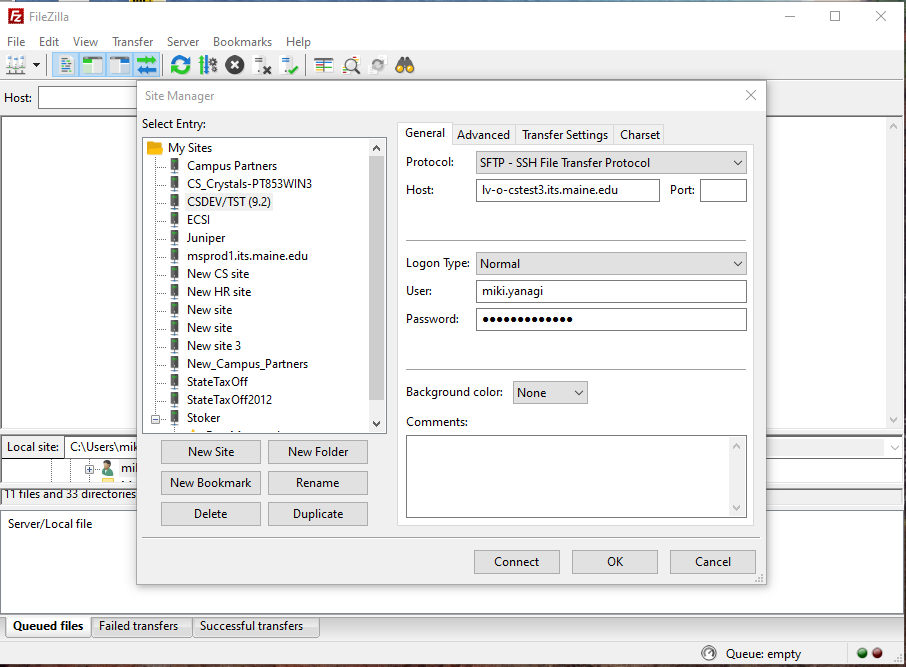Select the msprod1.its.maine.edu site

(x=247, y=255)
